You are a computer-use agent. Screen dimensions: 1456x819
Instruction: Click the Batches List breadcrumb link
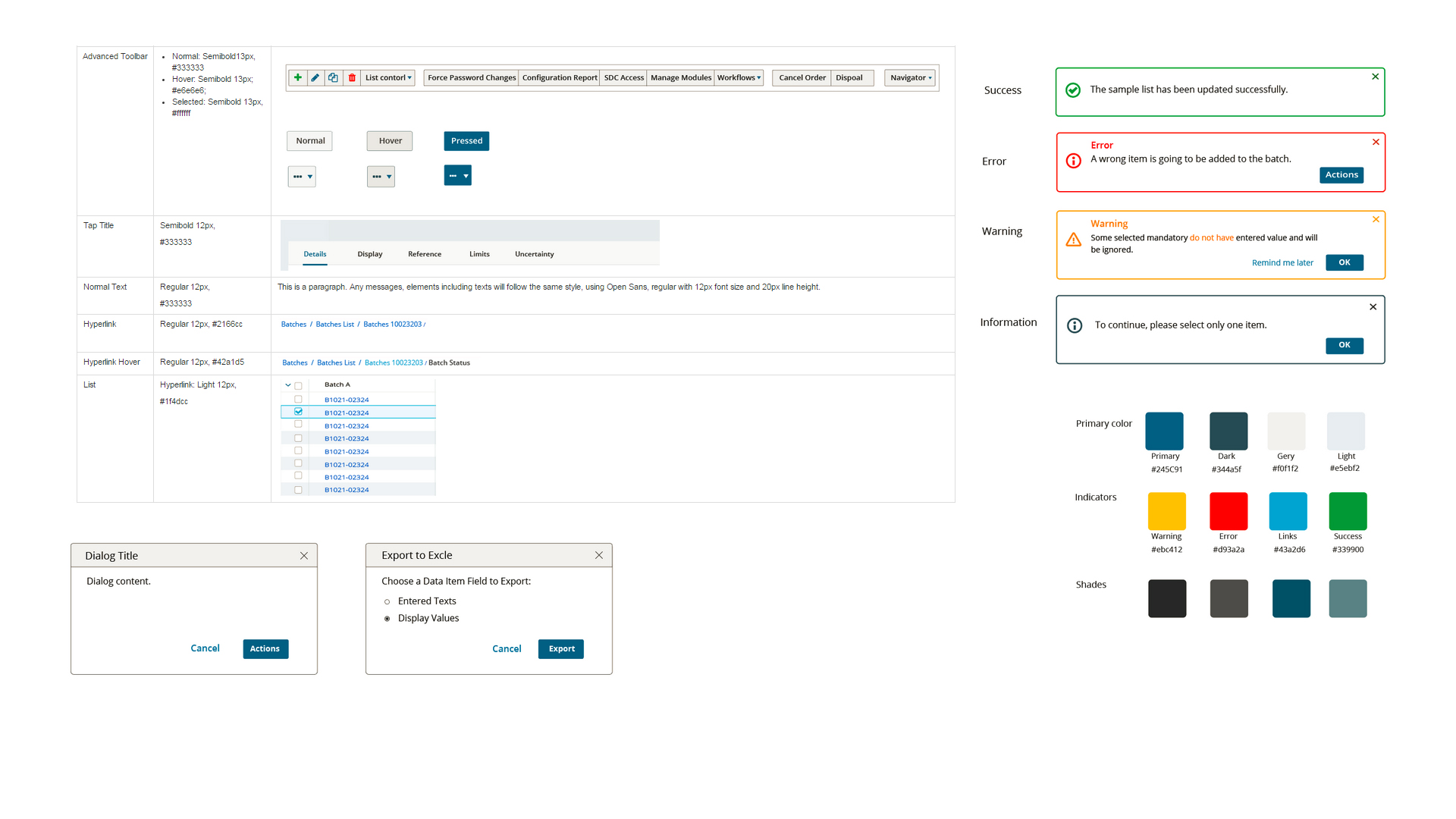pos(334,325)
